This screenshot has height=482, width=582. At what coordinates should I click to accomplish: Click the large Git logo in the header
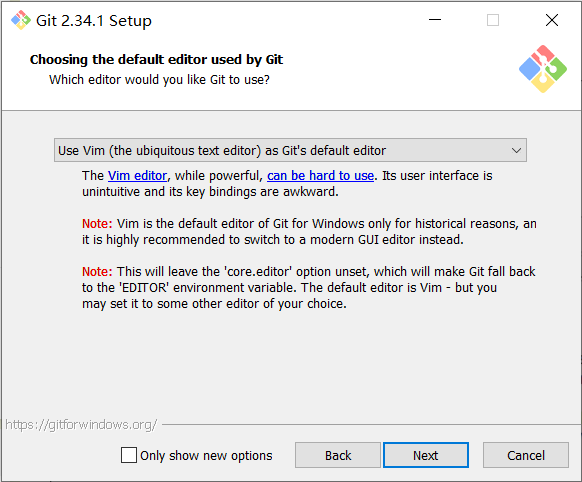(543, 69)
